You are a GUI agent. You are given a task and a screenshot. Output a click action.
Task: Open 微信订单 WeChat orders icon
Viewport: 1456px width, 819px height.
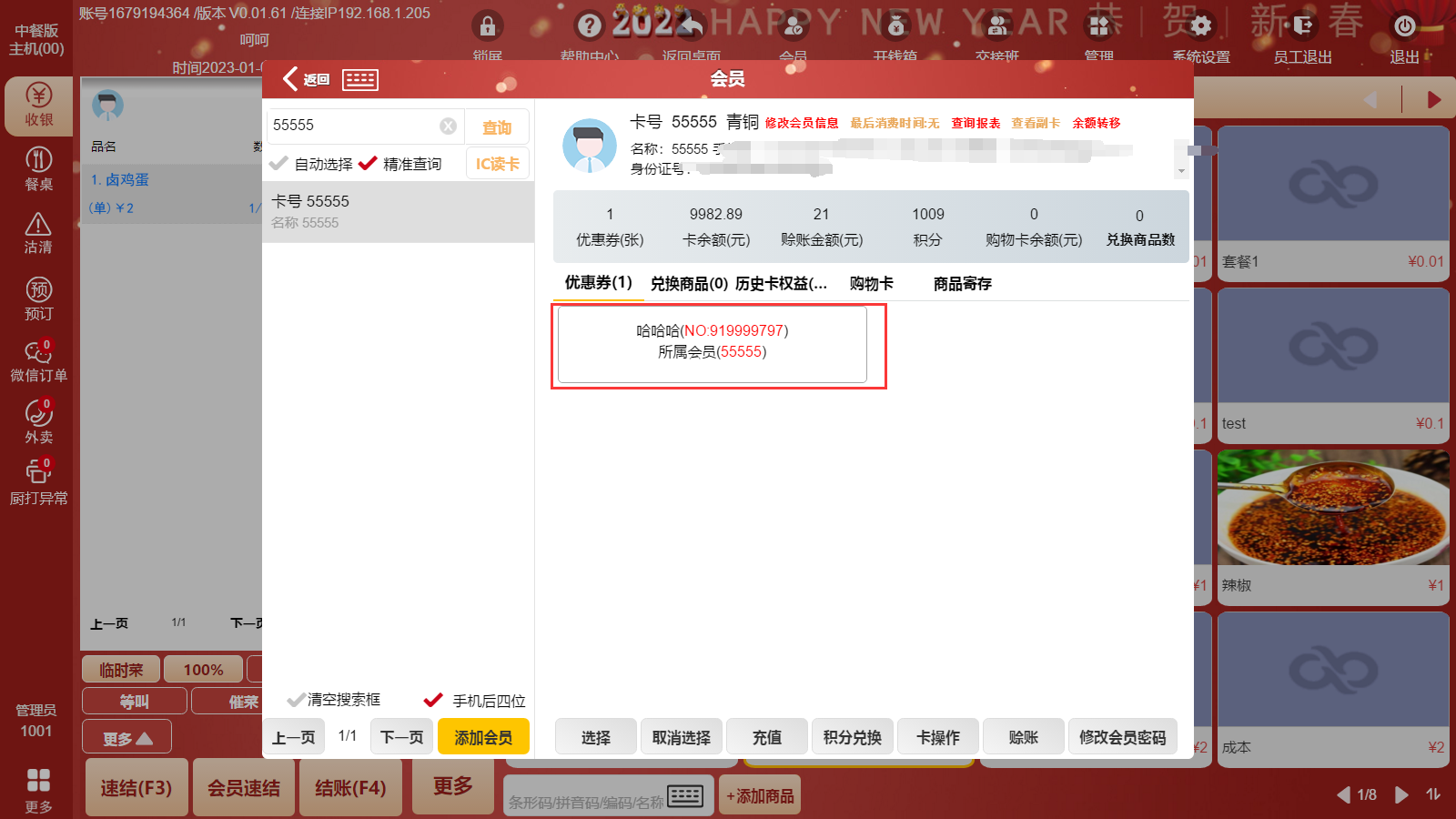[38, 361]
